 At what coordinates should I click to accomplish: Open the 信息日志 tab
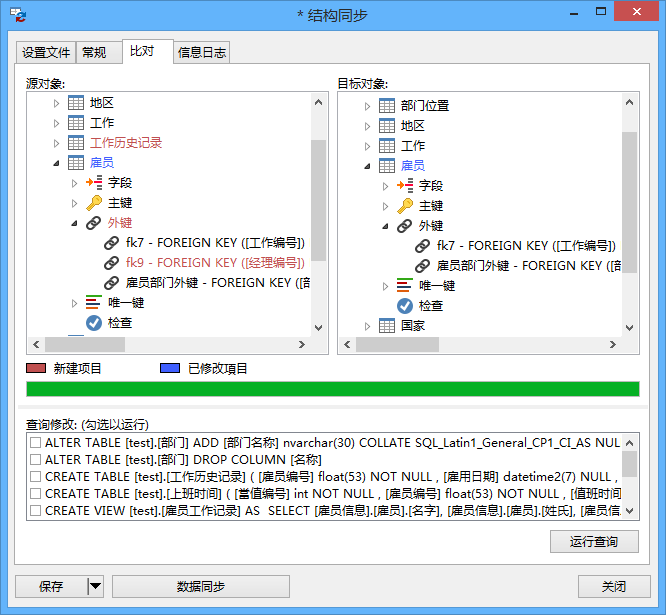202,53
